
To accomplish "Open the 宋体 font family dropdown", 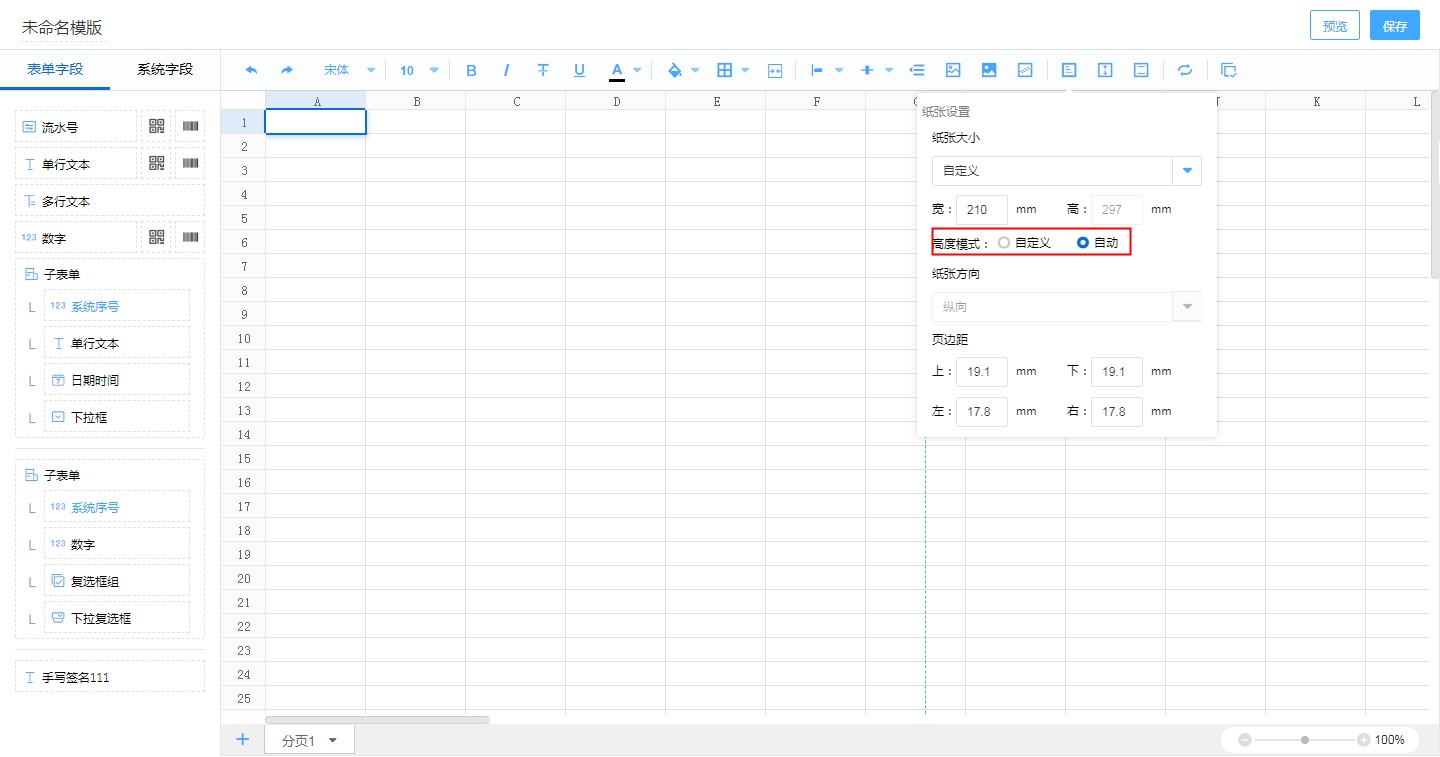I will point(349,70).
